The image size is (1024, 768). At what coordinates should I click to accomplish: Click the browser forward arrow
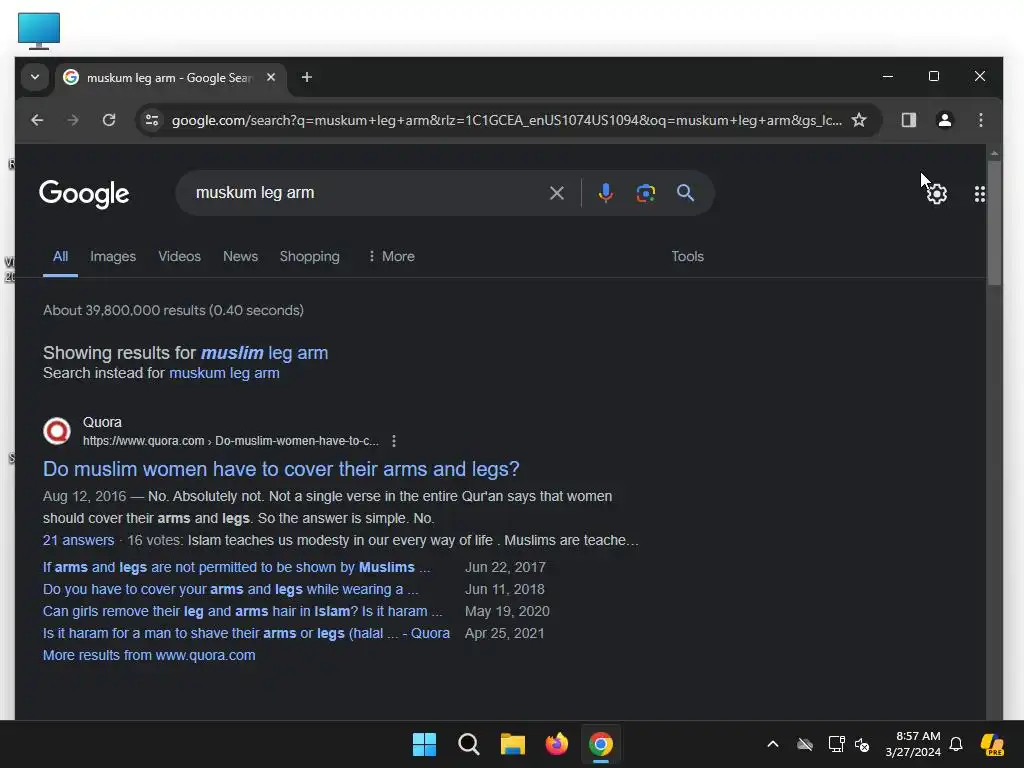point(73,120)
